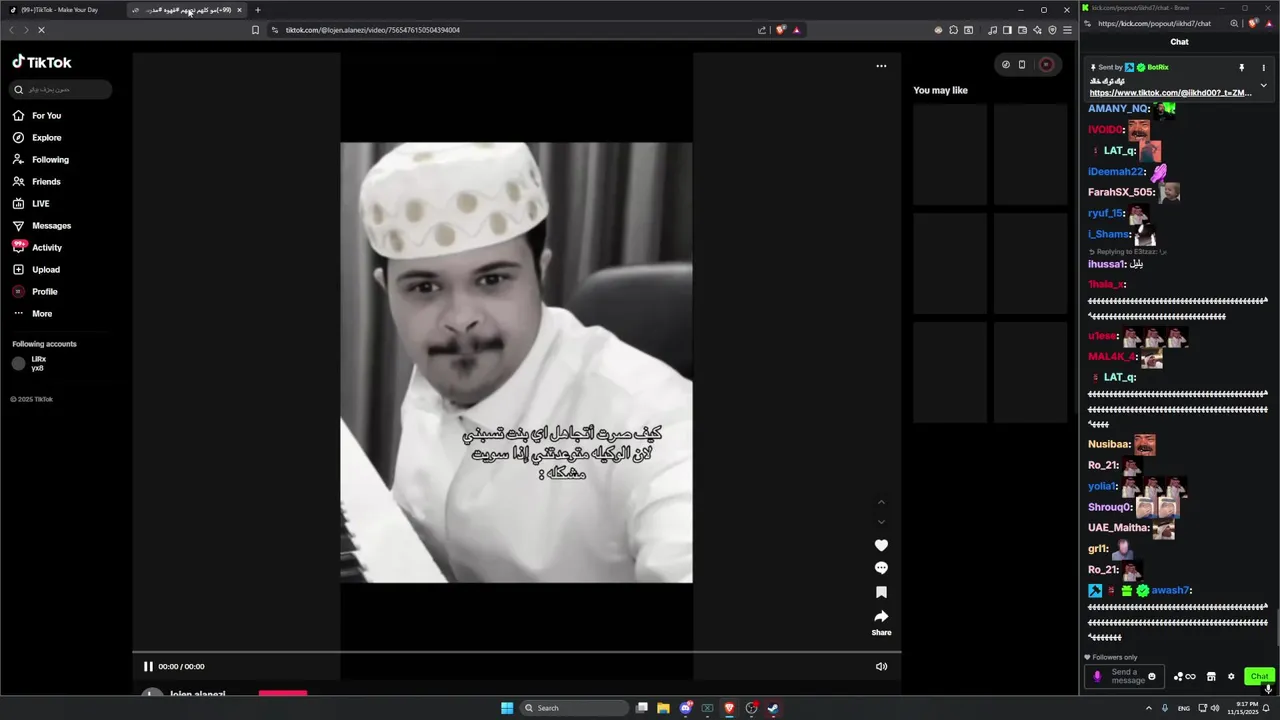Screen dimensions: 1280x720
Task: Open the Kick shop storefront icon
Action: [1211, 677]
